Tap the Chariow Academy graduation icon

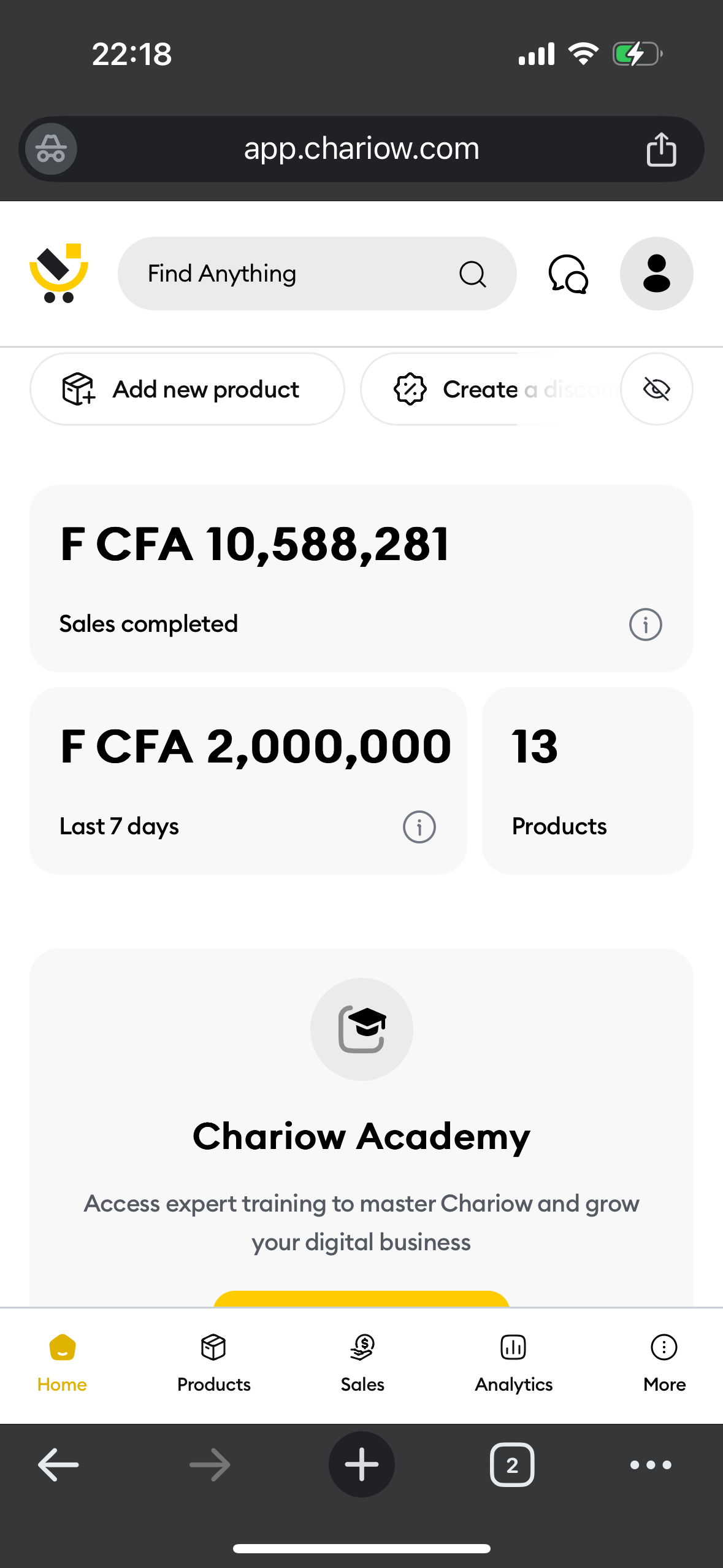362,1029
